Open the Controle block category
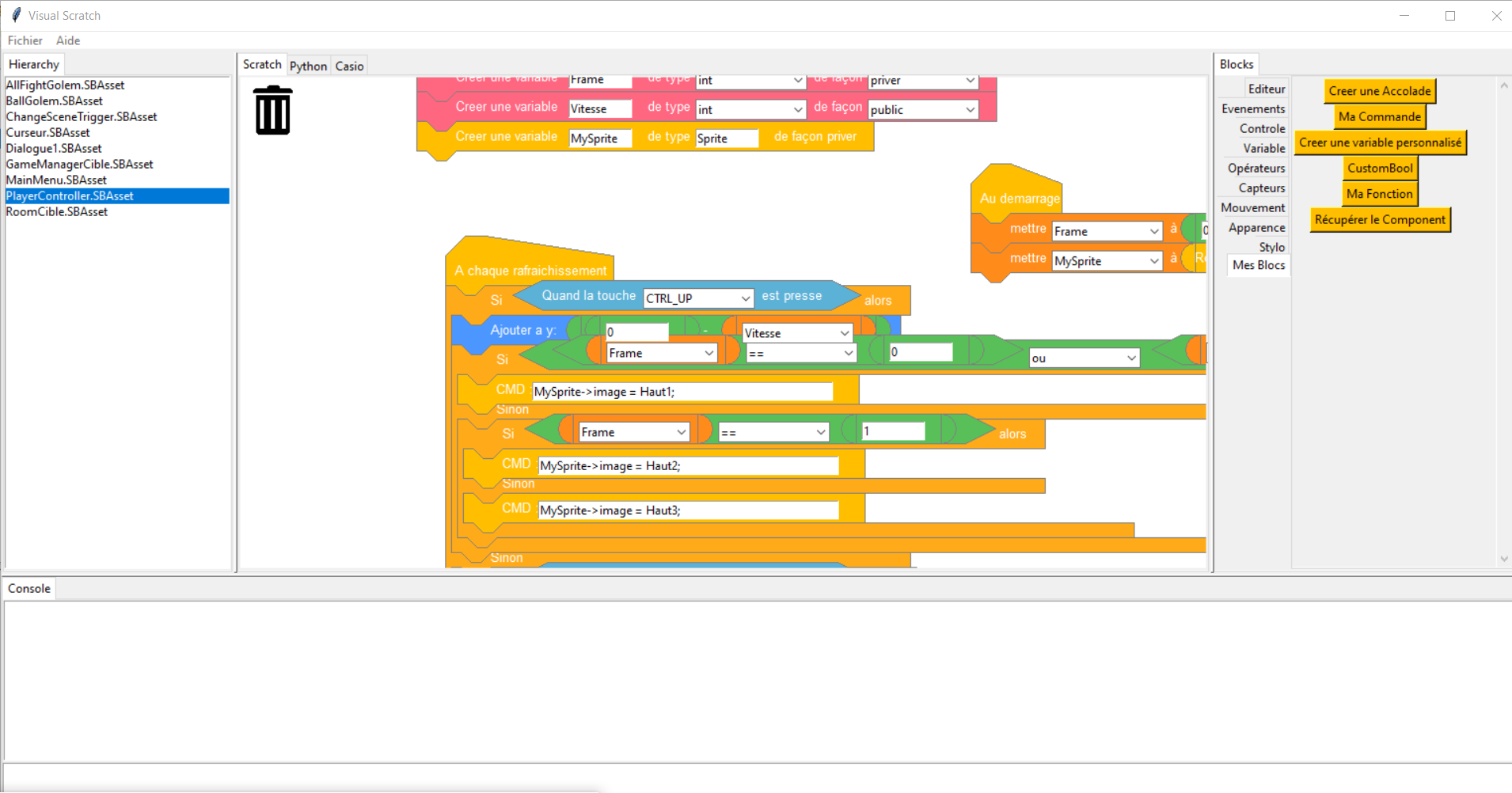The width and height of the screenshot is (1512, 793). pyautogui.click(x=1263, y=129)
